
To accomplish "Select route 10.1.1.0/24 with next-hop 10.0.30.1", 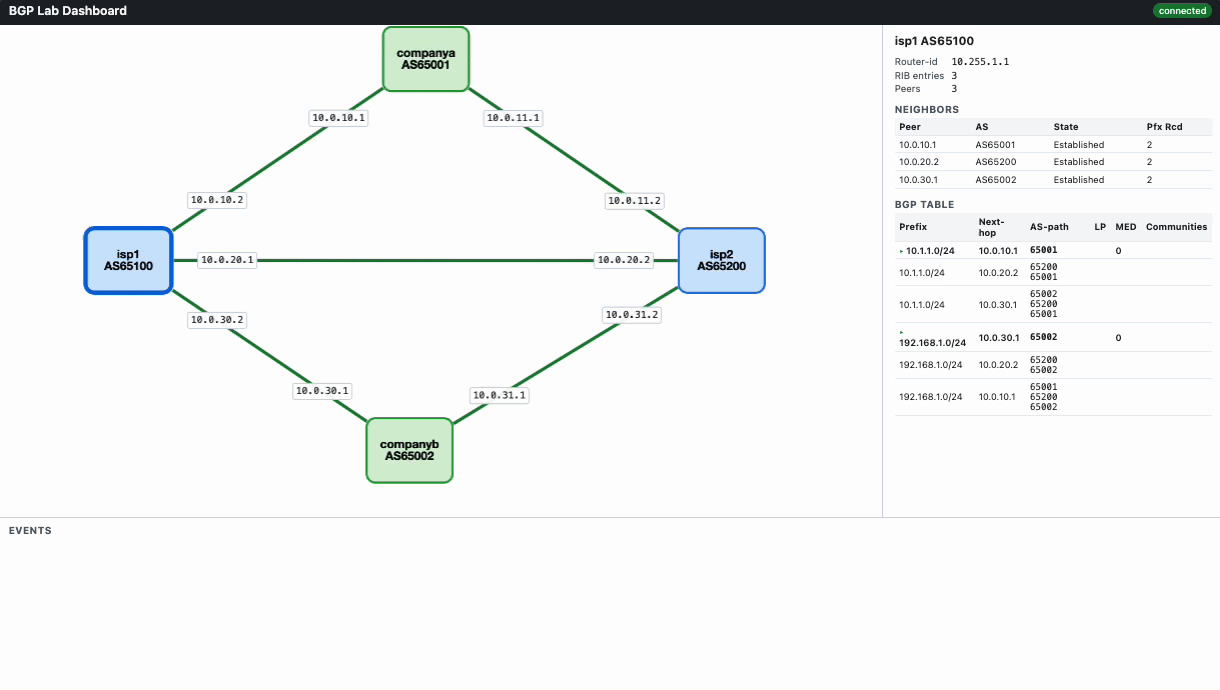I will (x=1053, y=304).
